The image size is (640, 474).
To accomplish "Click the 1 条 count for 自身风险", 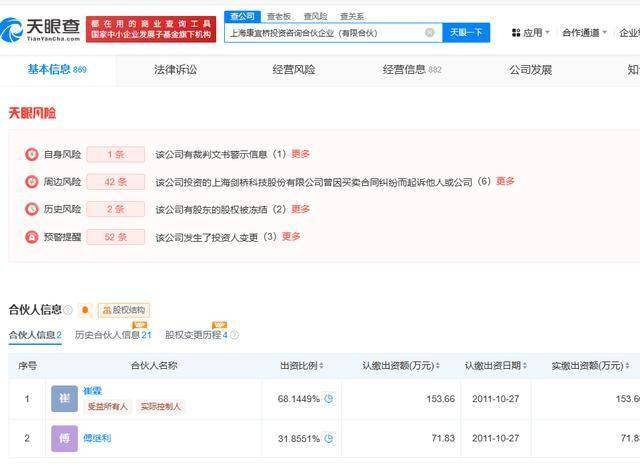I will click(116, 155).
